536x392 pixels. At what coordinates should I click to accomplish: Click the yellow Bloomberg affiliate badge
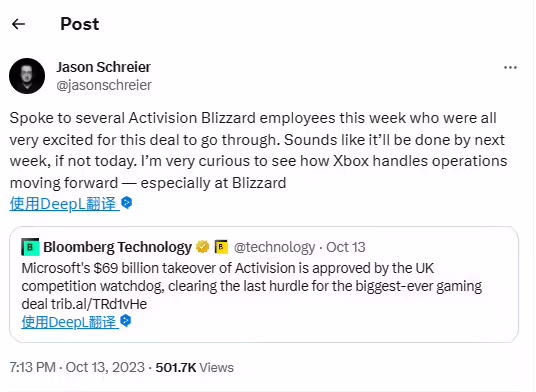click(221, 247)
